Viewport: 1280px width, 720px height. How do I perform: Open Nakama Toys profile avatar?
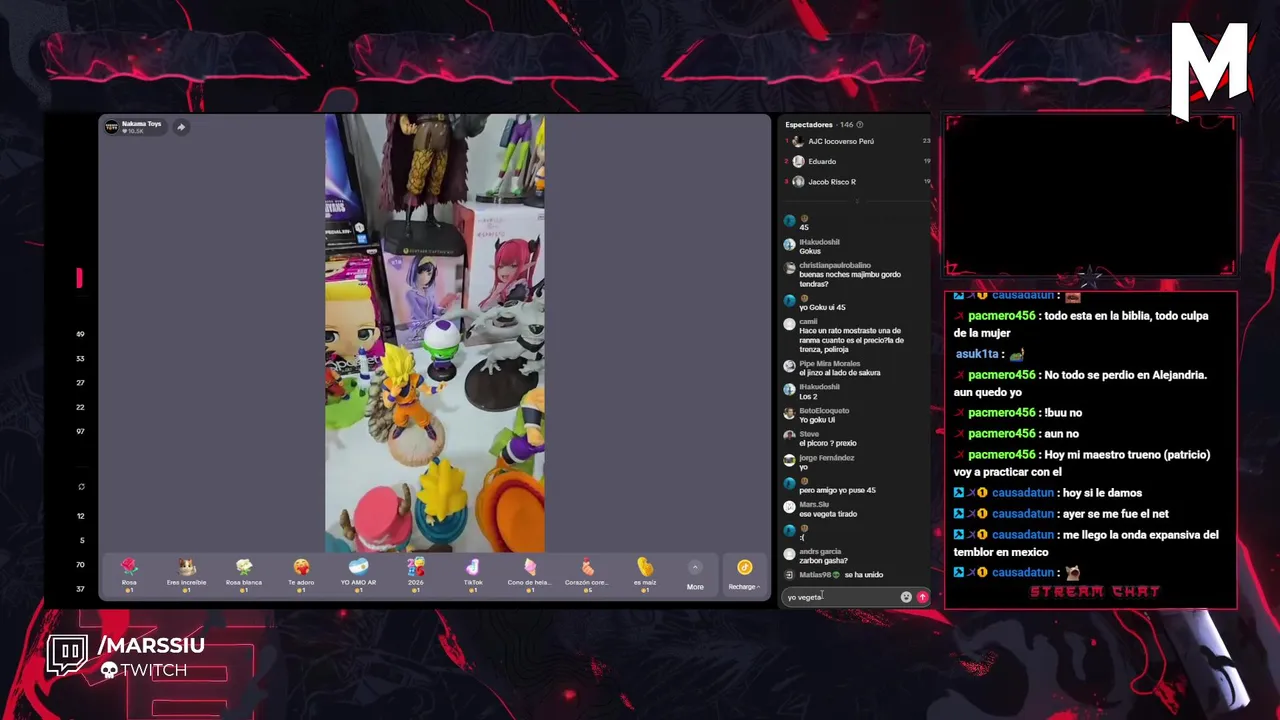112,127
